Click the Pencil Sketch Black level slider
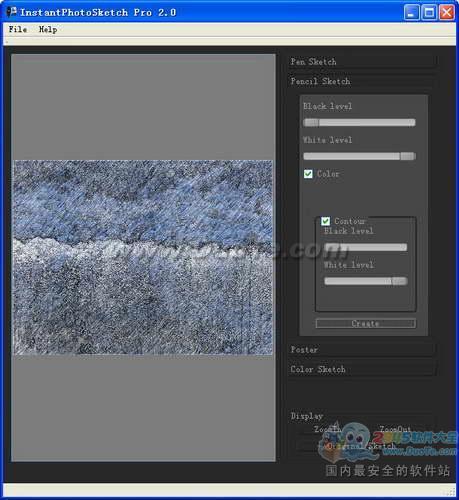The image size is (459, 500). click(359, 123)
